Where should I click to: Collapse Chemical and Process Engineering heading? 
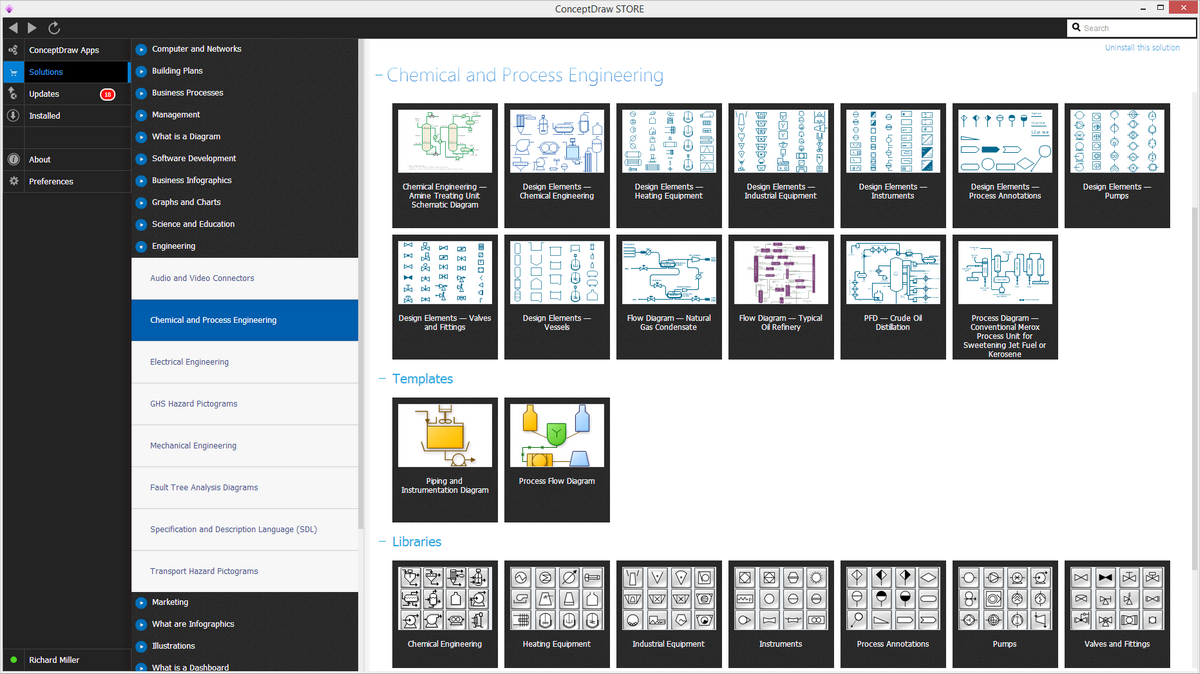379,76
